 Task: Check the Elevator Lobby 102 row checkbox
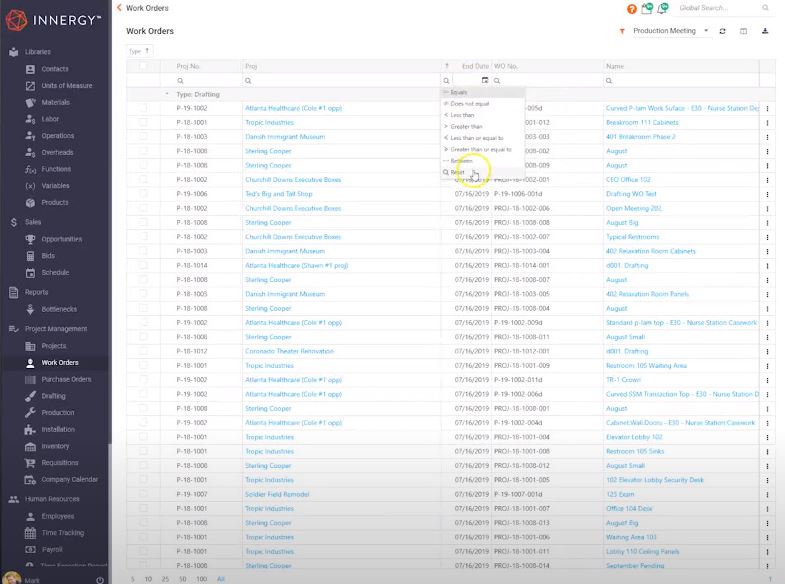pyautogui.click(x=143, y=437)
